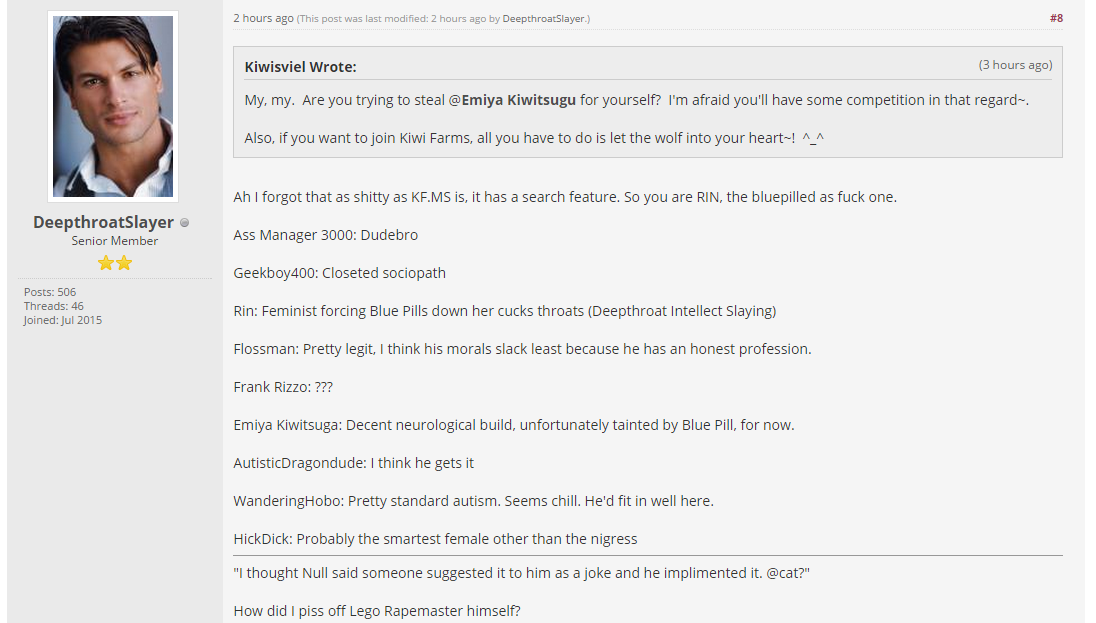Open the DeepthroatSlayer avatar picture
The image size is (1096, 623).
coord(113,106)
